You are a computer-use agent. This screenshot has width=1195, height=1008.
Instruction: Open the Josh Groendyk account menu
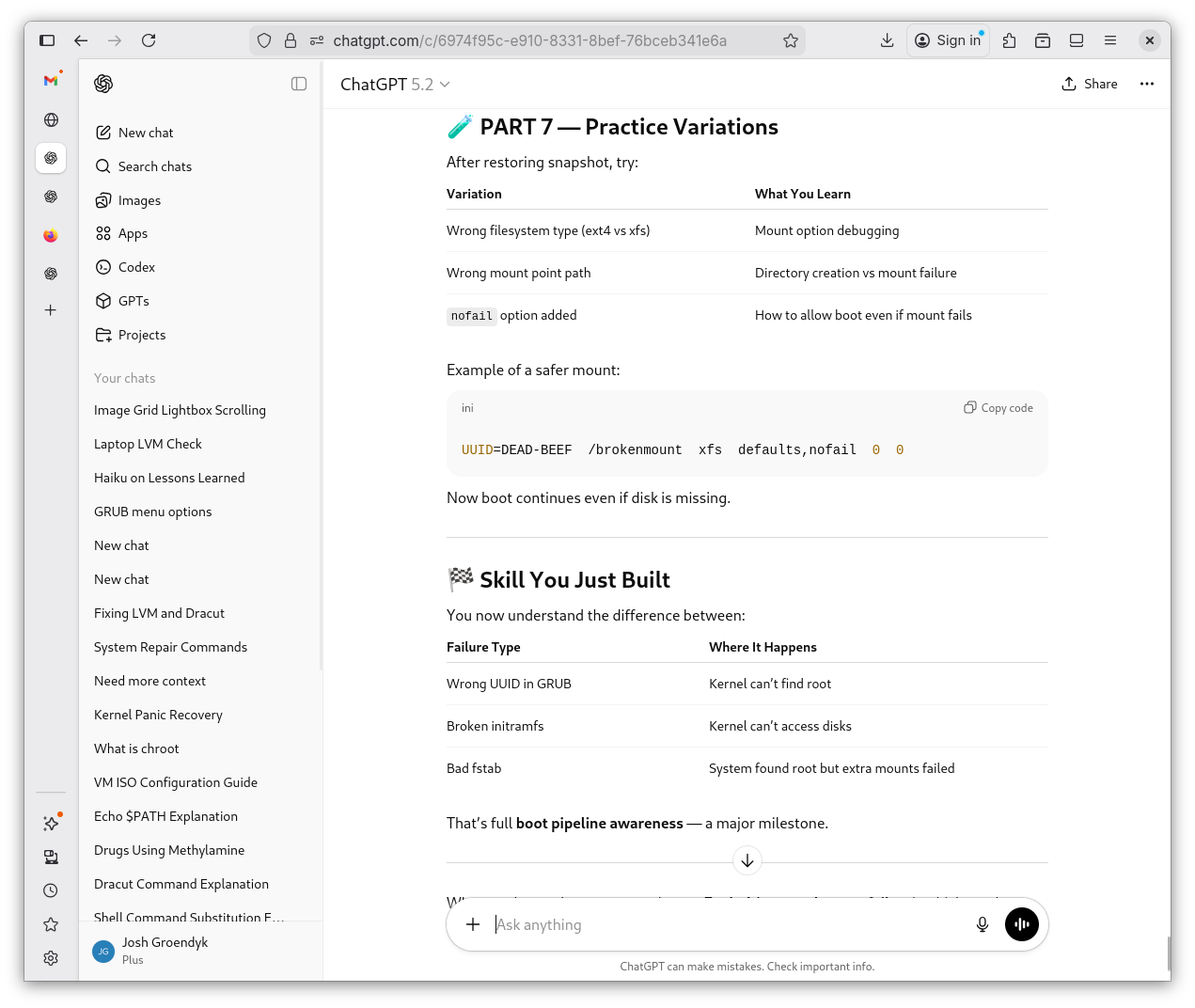coord(165,950)
